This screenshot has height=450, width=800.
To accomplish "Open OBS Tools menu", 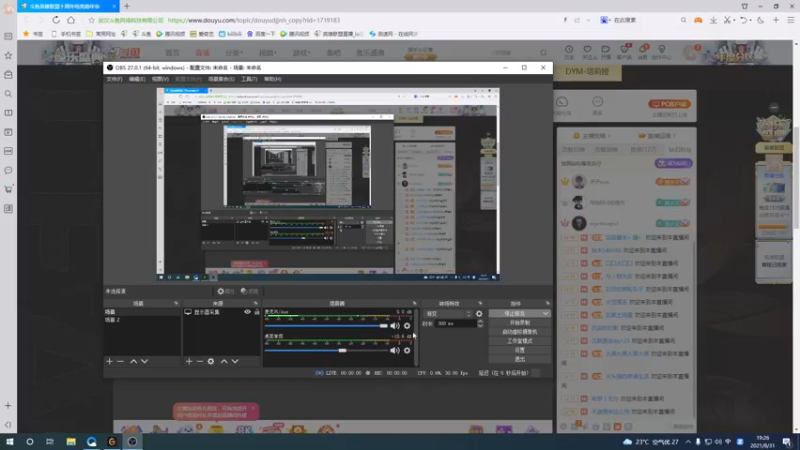I will (249, 79).
